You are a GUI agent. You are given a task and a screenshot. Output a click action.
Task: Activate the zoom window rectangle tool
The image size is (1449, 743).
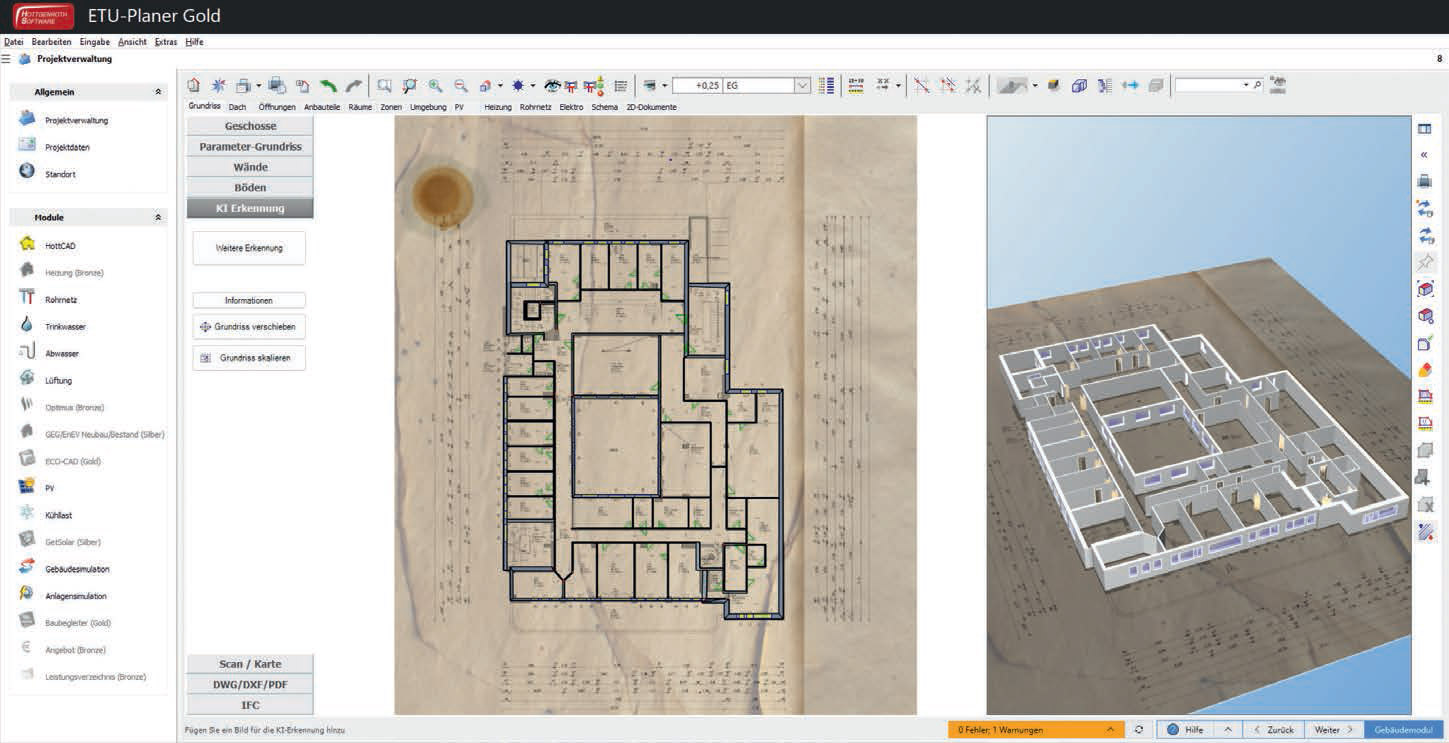click(384, 86)
